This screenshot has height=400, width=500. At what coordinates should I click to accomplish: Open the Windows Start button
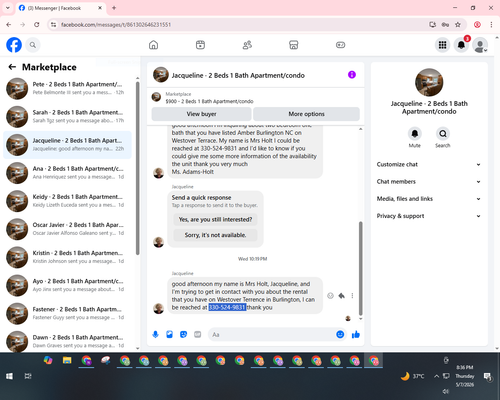pos(9,376)
